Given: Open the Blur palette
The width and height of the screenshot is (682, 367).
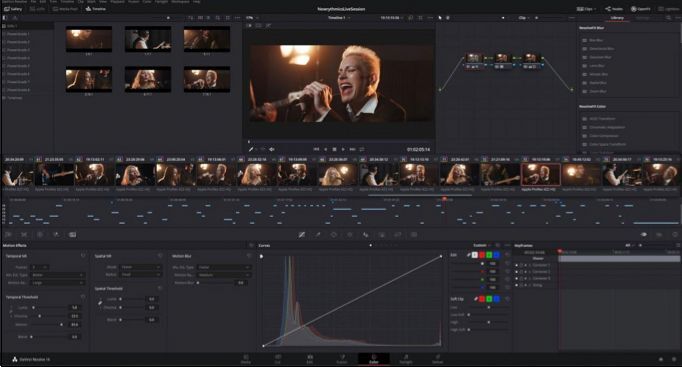Looking at the screenshot, I should pyautogui.click(x=366, y=234).
